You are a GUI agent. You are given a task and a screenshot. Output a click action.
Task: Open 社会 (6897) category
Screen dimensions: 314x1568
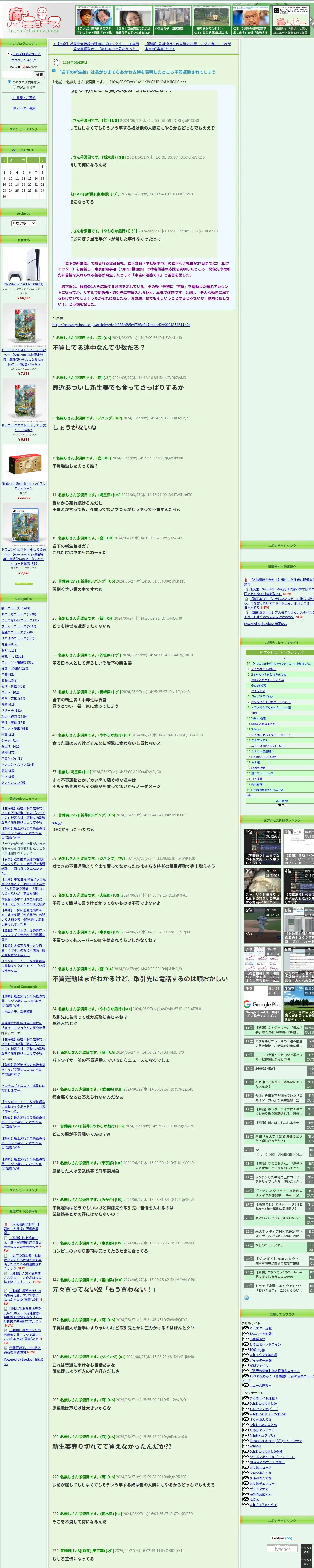[x=9, y=645]
